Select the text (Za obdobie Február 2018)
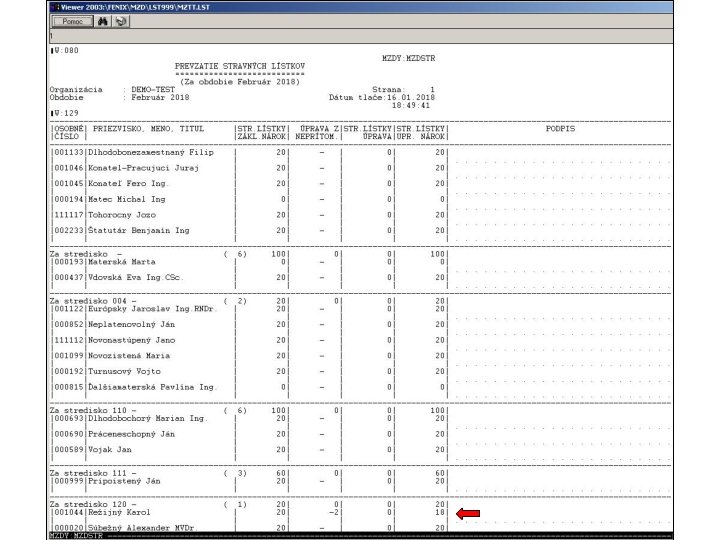Image resolution: width=720 pixels, height=540 pixels. click(x=240, y=82)
